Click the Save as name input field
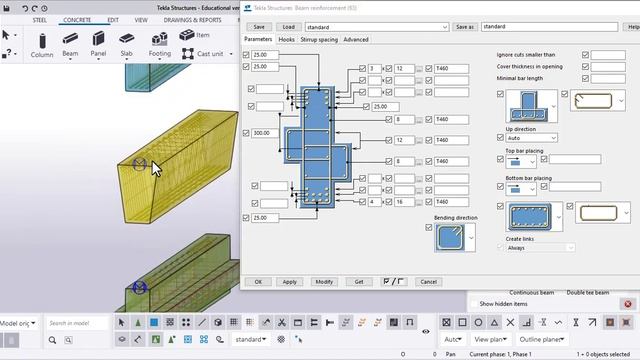Image resolution: width=640 pixels, height=360 pixels. point(549,27)
